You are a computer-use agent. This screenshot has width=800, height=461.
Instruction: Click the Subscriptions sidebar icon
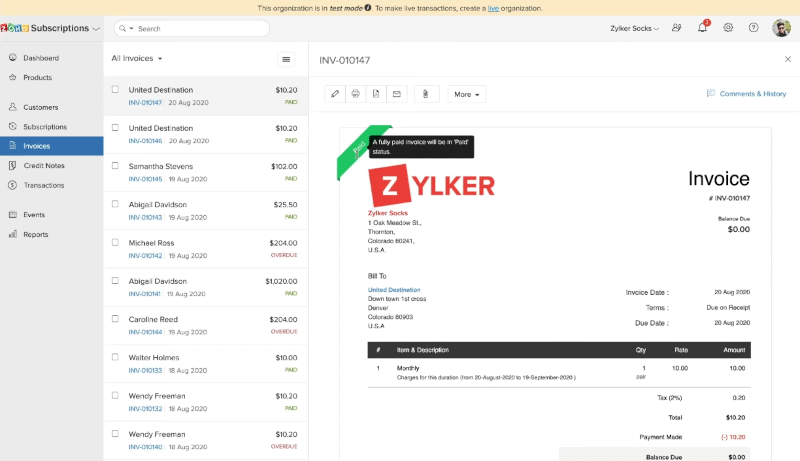point(13,126)
